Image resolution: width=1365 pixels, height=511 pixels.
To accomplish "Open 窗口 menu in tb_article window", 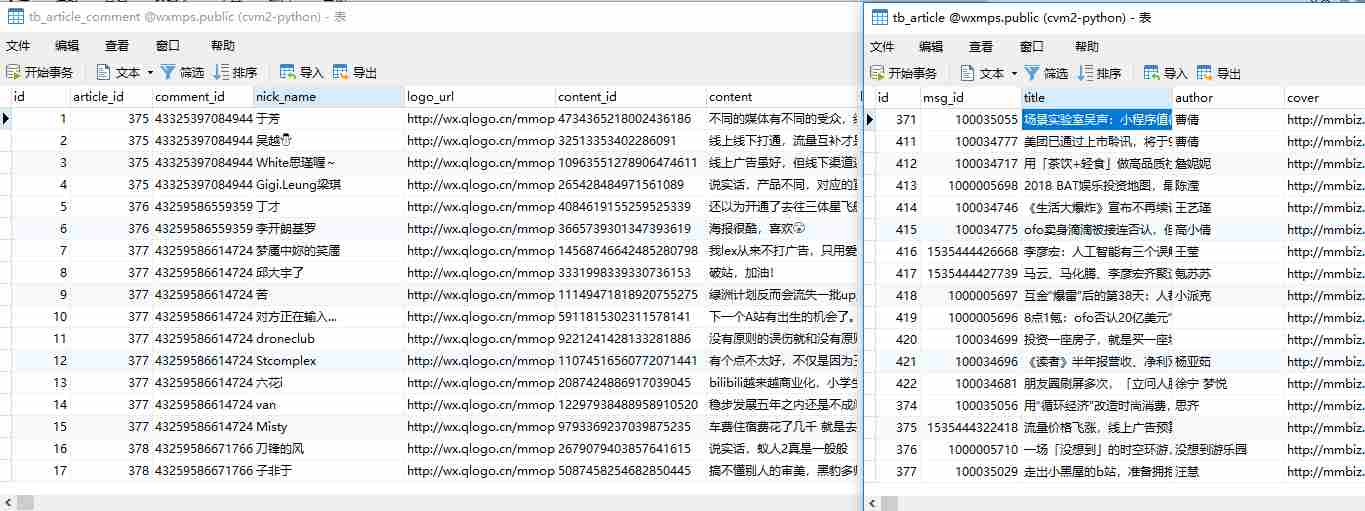I will pyautogui.click(x=1032, y=47).
